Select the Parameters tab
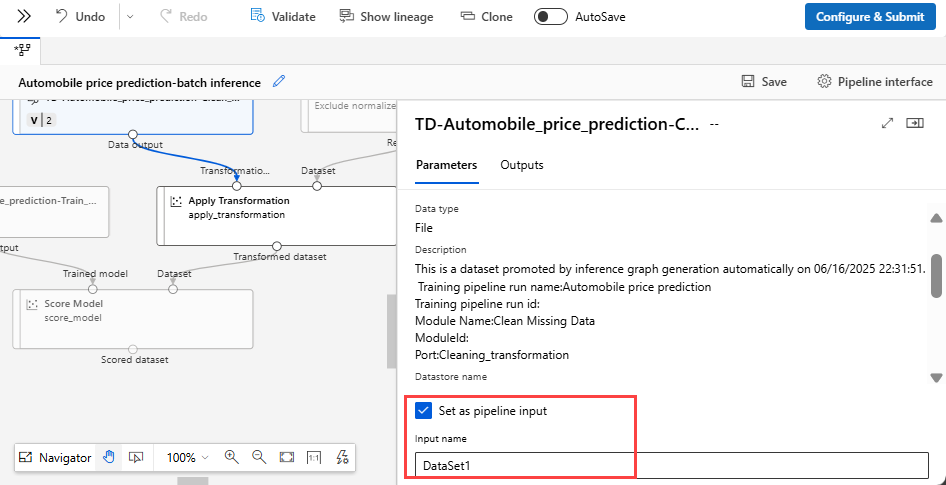Viewport: 946px width, 485px height. (x=446, y=165)
